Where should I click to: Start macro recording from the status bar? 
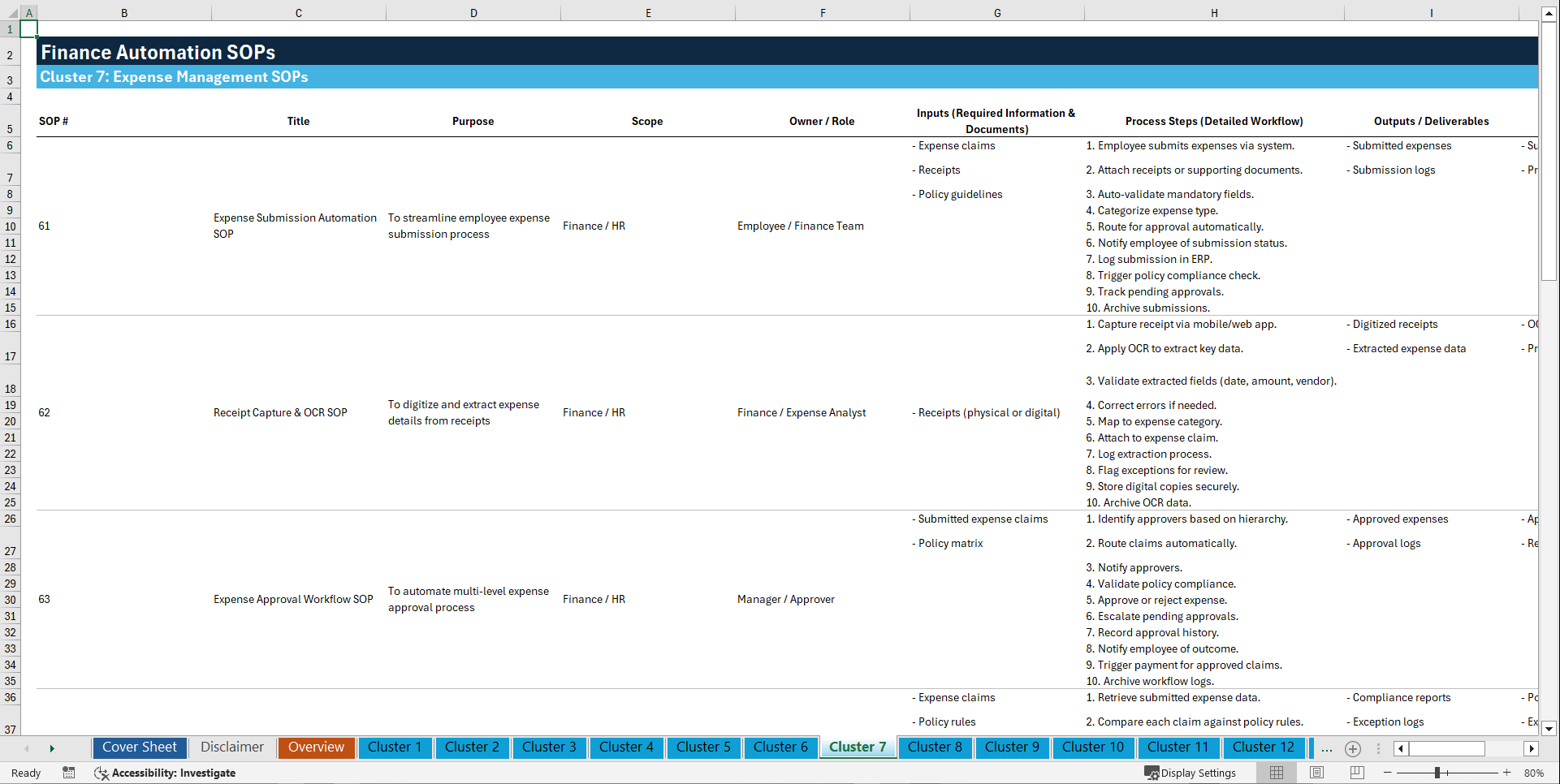(x=69, y=773)
